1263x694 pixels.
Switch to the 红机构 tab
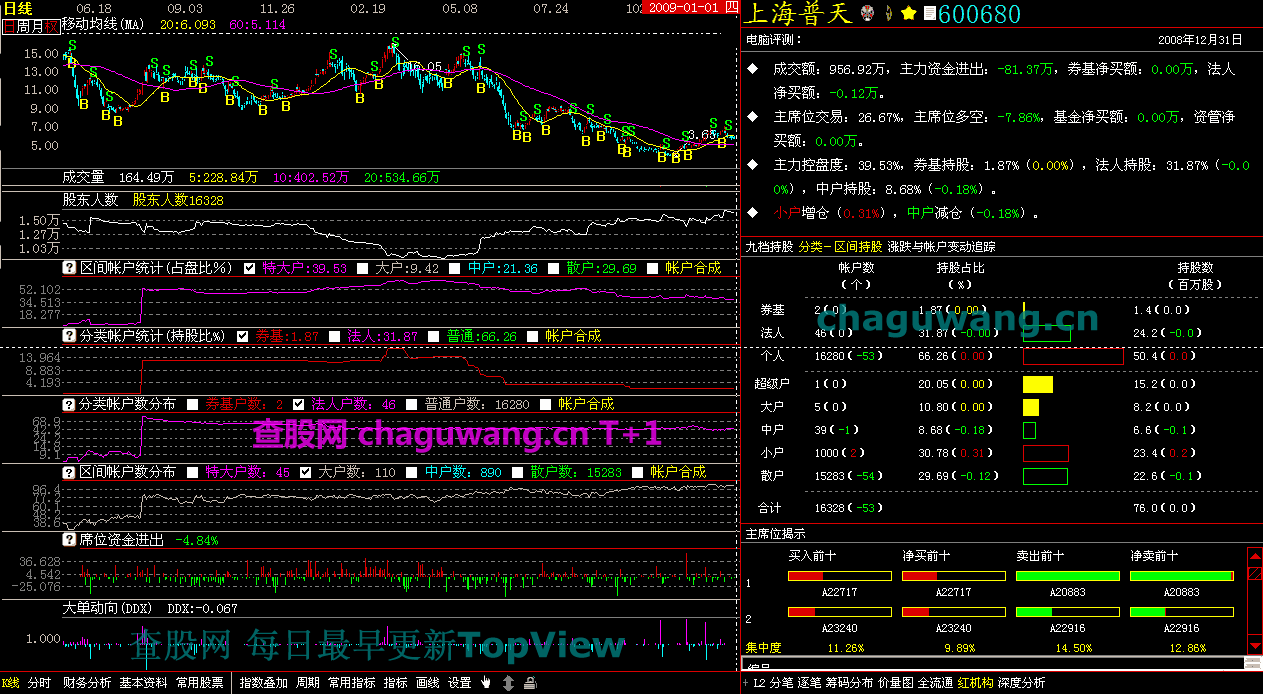[974, 683]
